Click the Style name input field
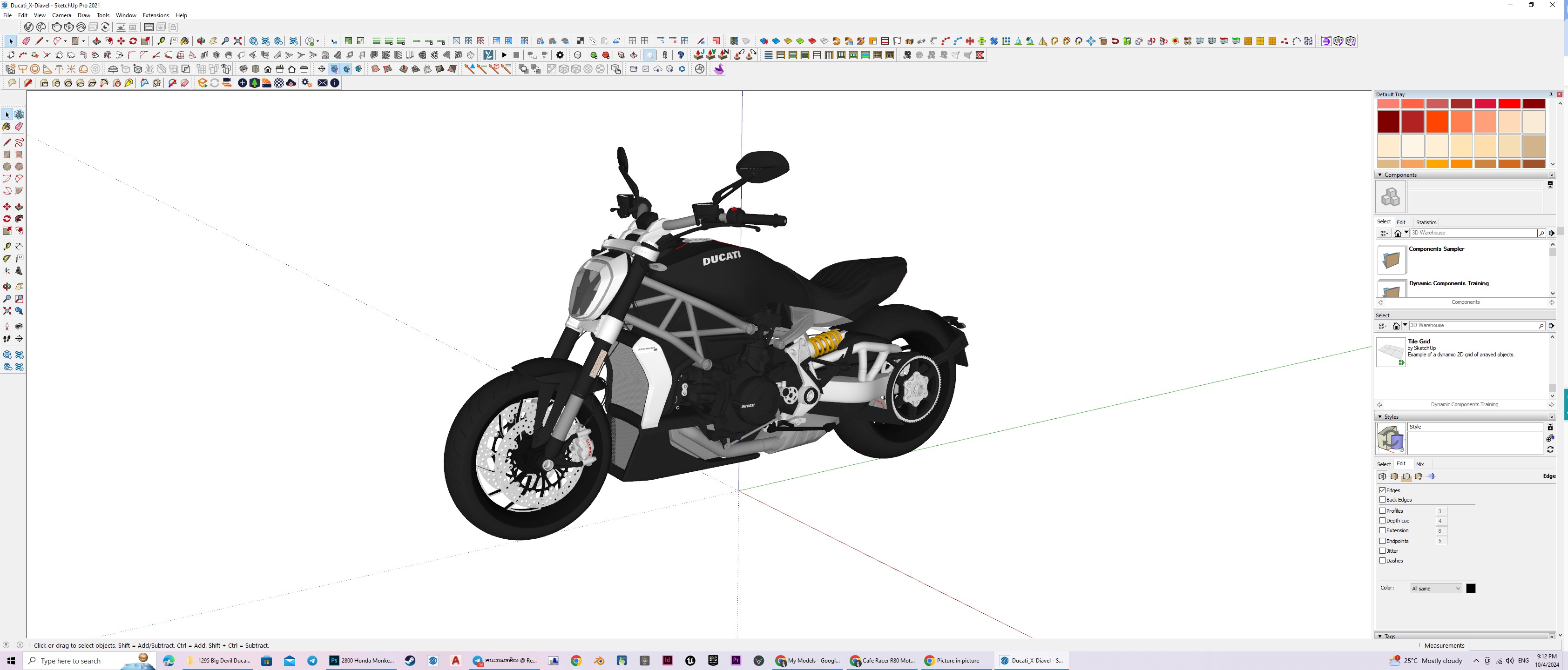This screenshot has width=1568, height=670. pyautogui.click(x=1474, y=427)
